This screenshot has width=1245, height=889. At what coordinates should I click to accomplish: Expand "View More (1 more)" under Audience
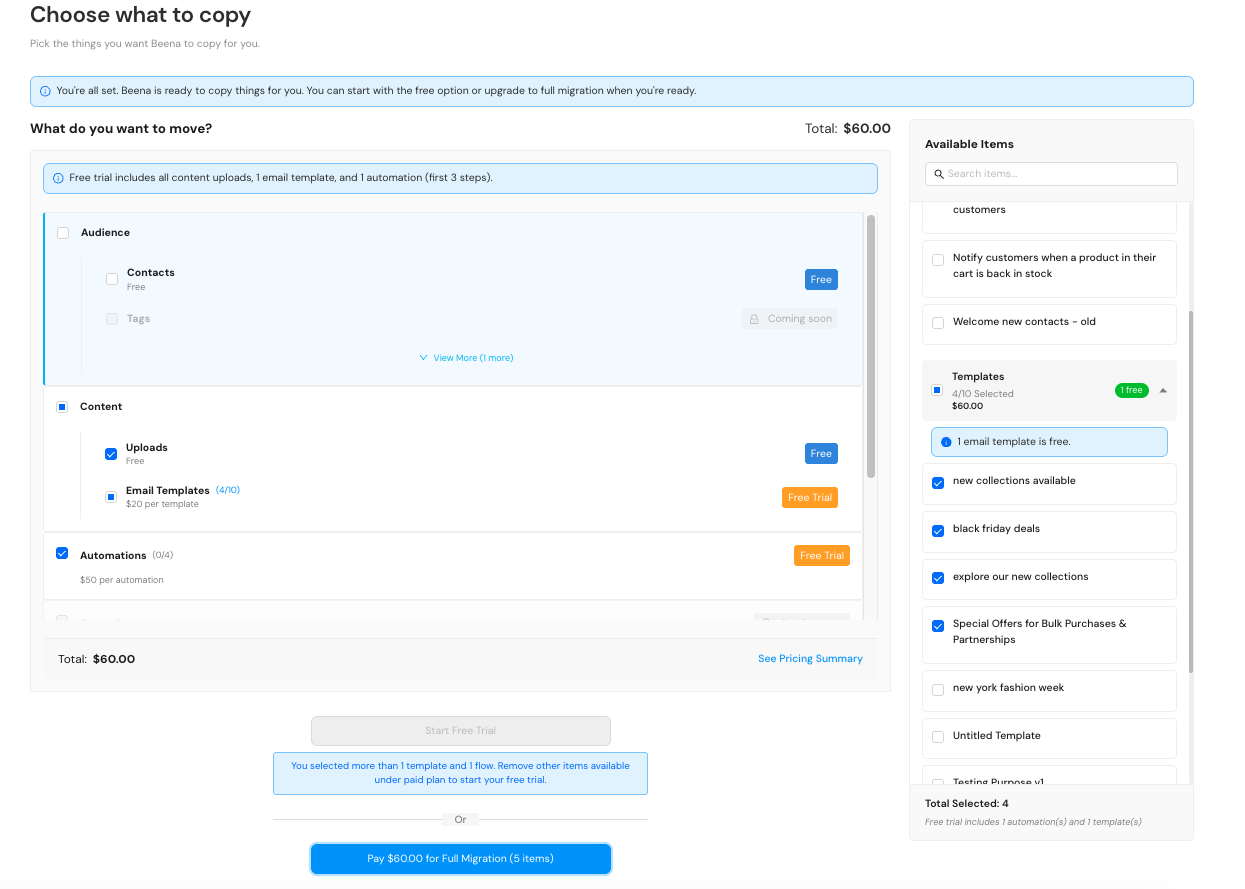click(x=466, y=356)
